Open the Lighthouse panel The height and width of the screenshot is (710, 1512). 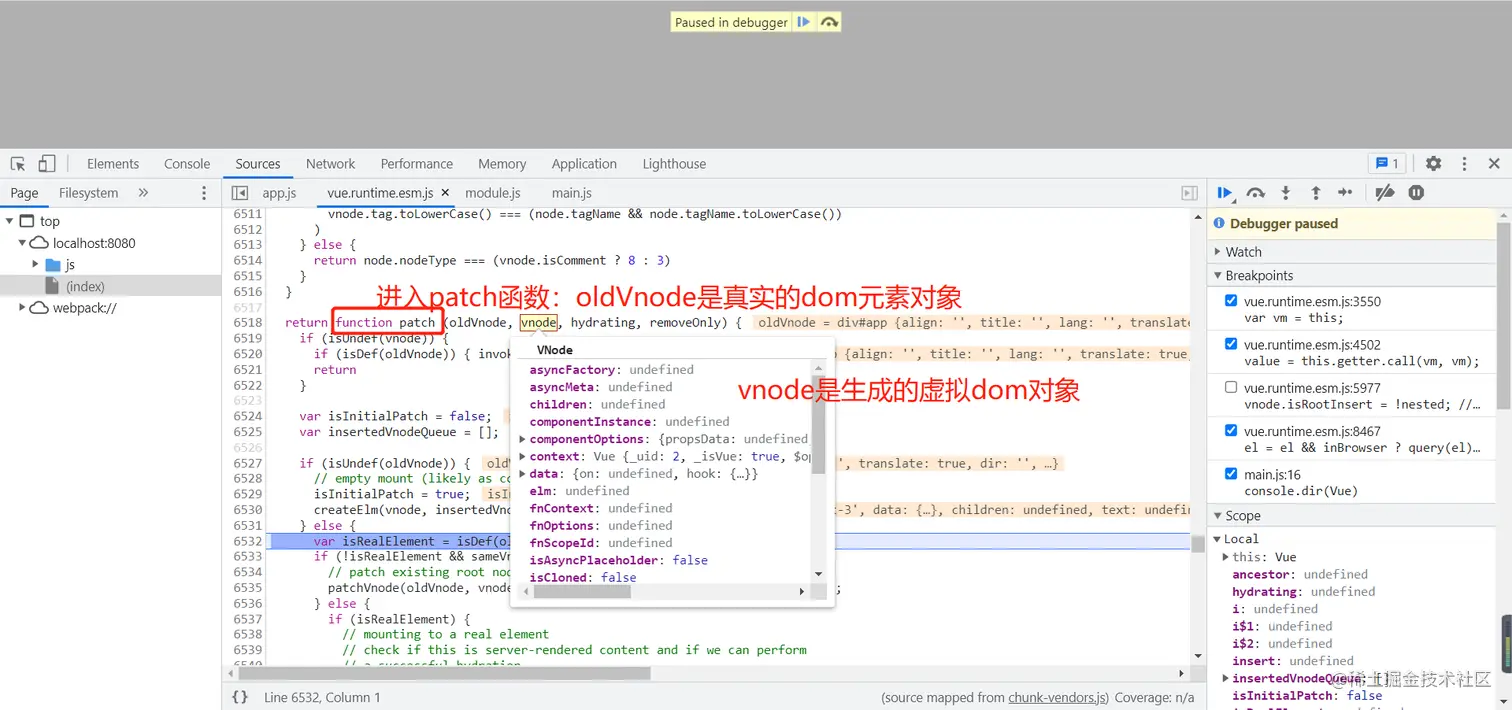click(x=674, y=164)
